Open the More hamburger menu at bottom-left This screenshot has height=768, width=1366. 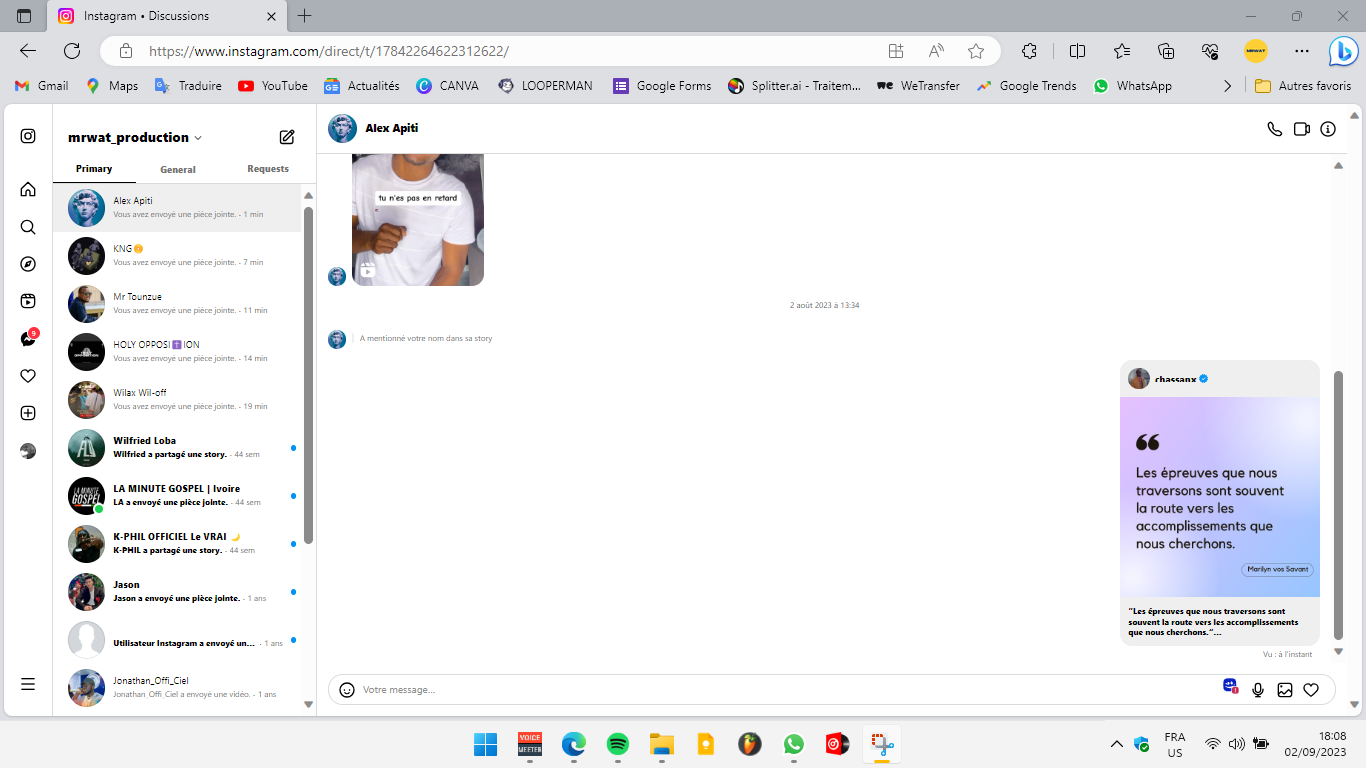coord(28,684)
